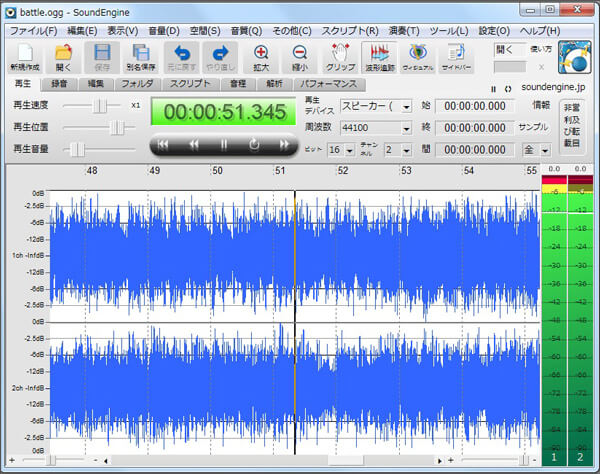Click the - icon on the vertical zoom slider

tap(535, 460)
